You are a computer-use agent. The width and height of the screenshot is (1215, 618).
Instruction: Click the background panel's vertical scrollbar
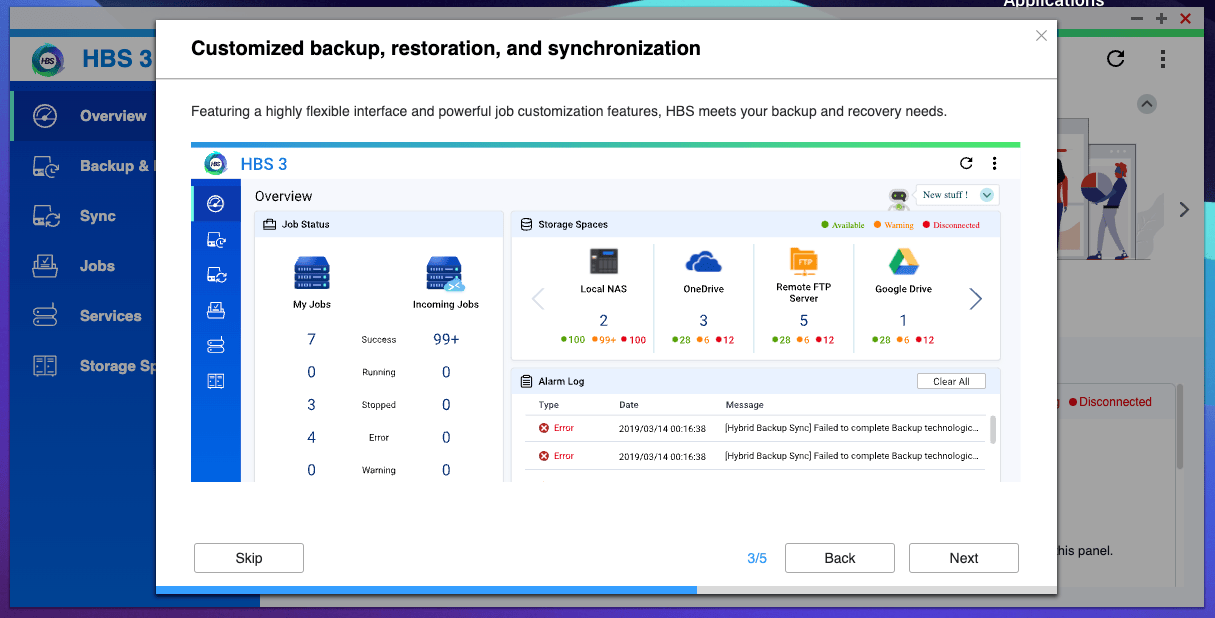tap(1180, 425)
